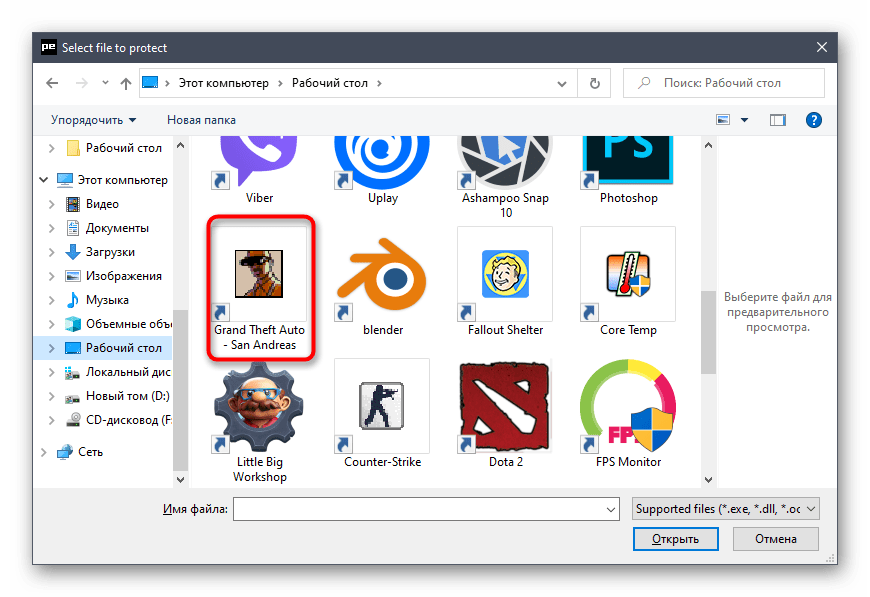Select the Photoshop shortcut icon
870x597 pixels.
[x=628, y=162]
